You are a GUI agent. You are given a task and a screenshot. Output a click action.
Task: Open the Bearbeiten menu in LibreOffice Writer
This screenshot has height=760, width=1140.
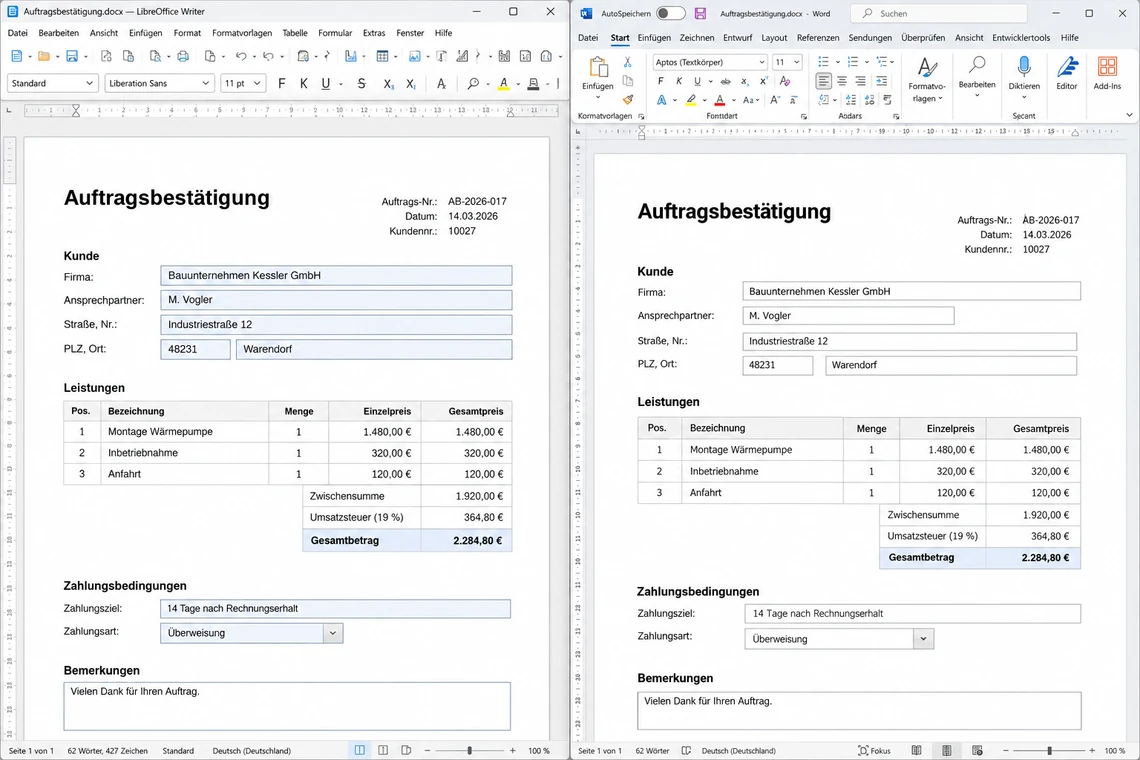[58, 33]
